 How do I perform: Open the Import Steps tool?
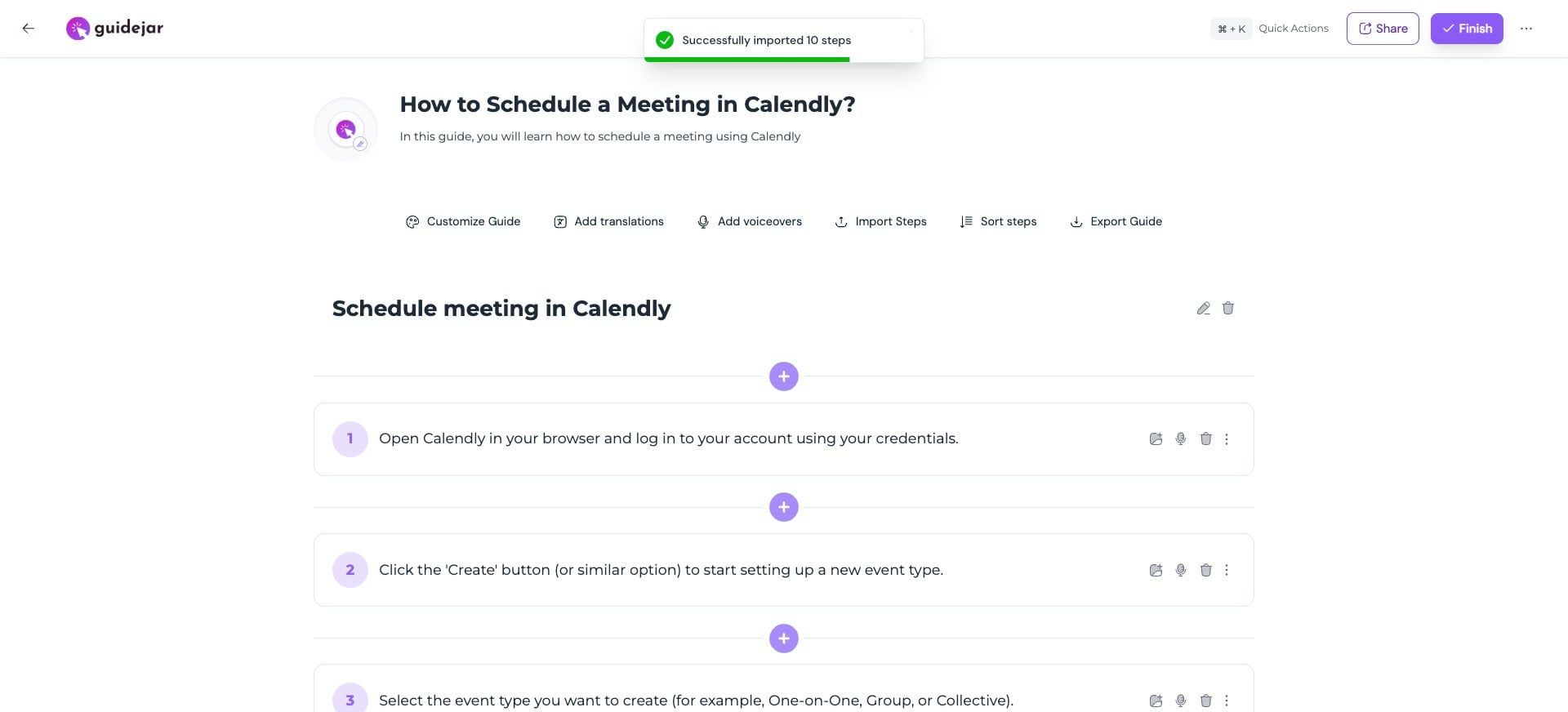(880, 221)
